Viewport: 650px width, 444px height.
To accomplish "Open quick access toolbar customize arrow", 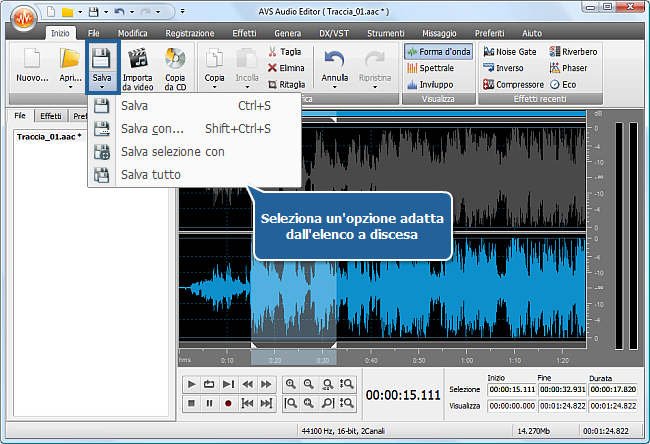I will click(182, 11).
